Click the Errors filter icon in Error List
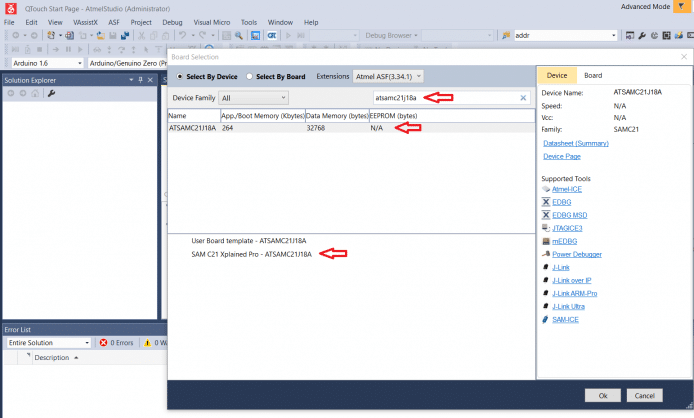Image resolution: width=694 pixels, height=418 pixels. point(103,343)
